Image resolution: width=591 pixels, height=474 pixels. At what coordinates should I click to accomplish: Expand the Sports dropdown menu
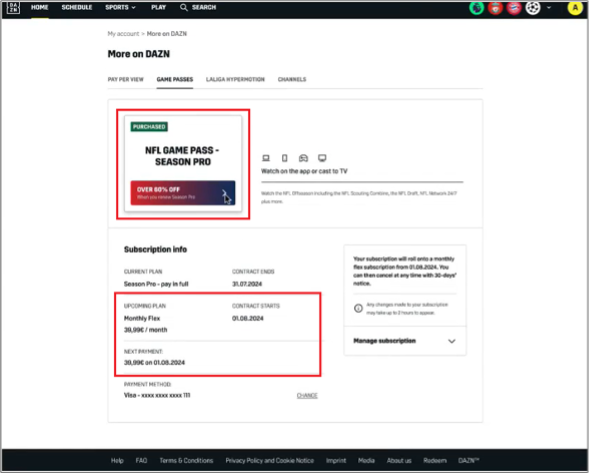[x=121, y=8]
